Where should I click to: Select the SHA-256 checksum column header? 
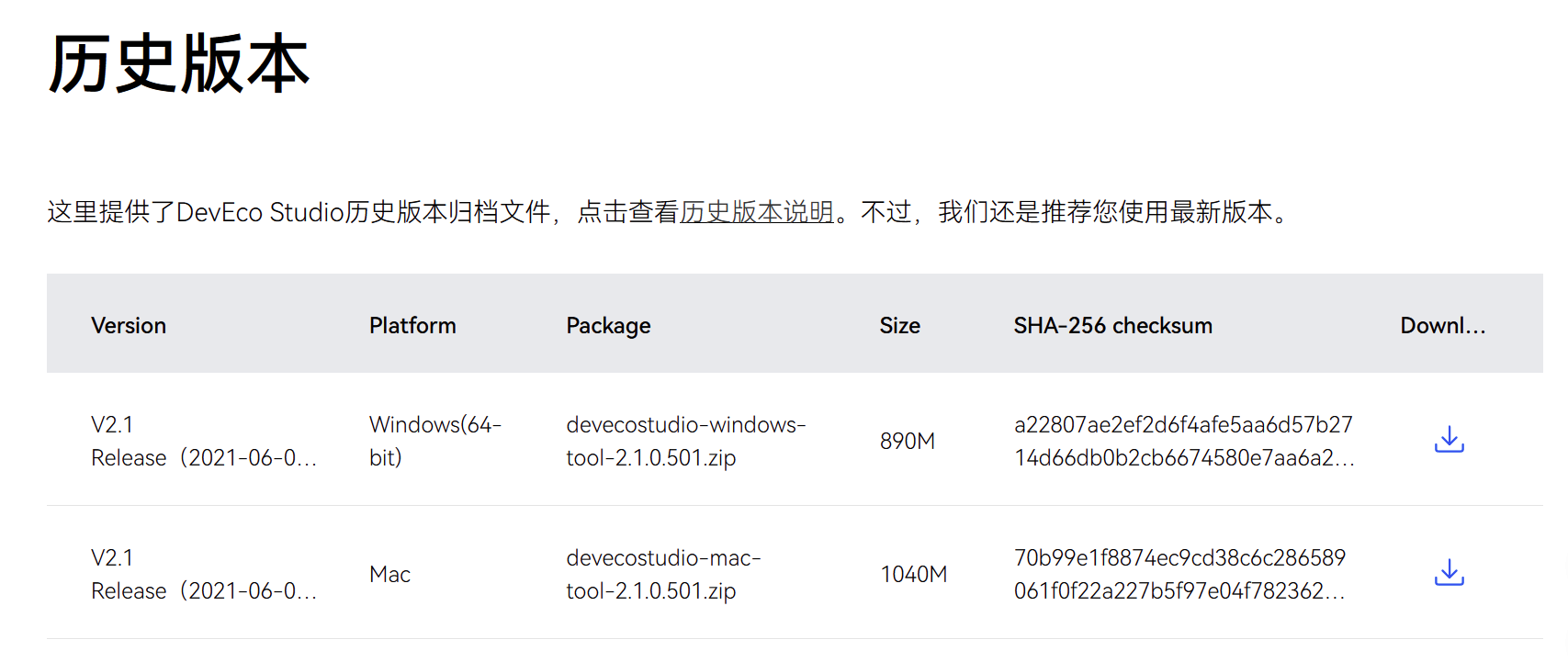tap(1112, 326)
